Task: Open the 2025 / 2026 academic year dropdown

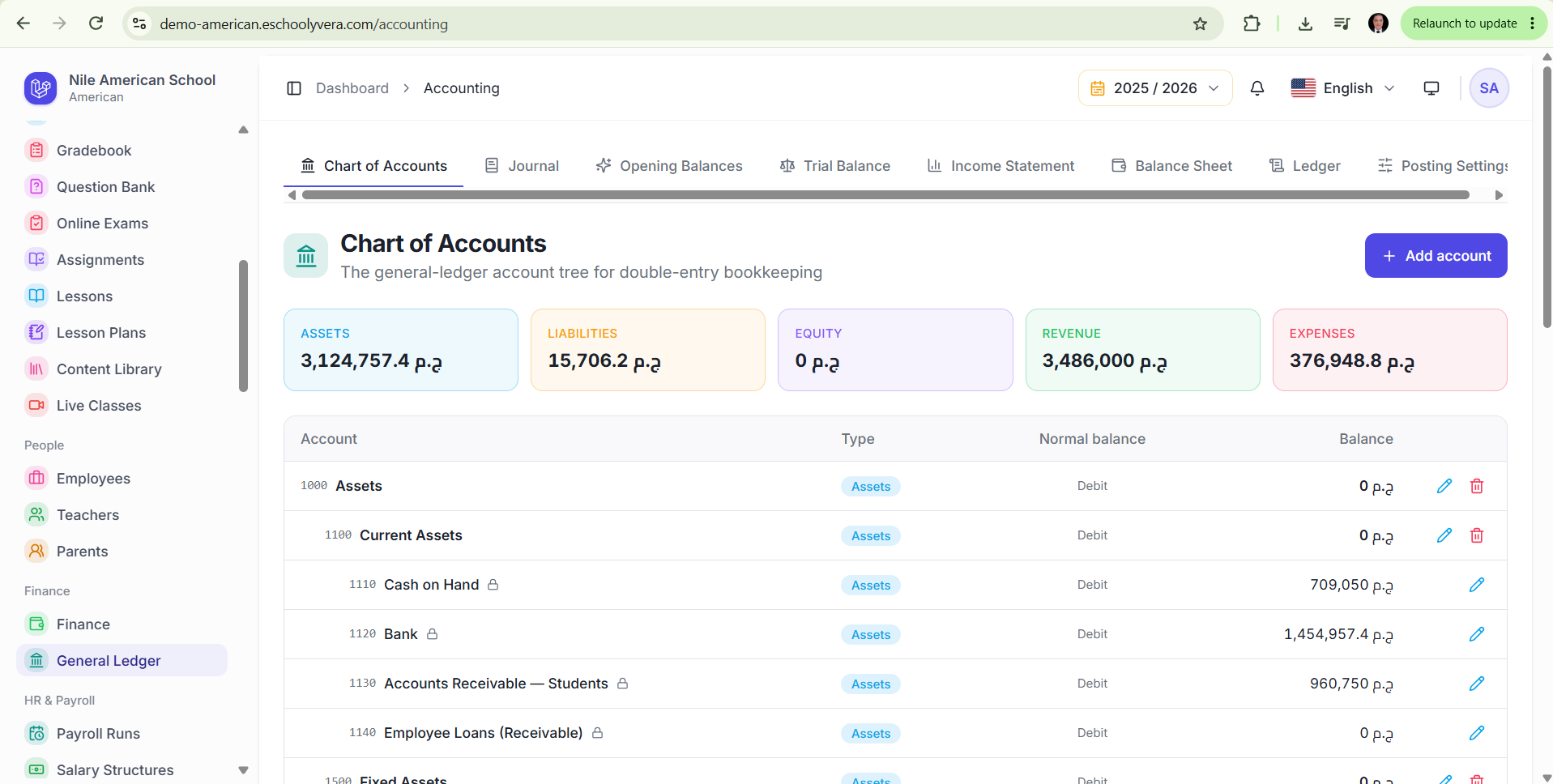Action: coord(1155,88)
